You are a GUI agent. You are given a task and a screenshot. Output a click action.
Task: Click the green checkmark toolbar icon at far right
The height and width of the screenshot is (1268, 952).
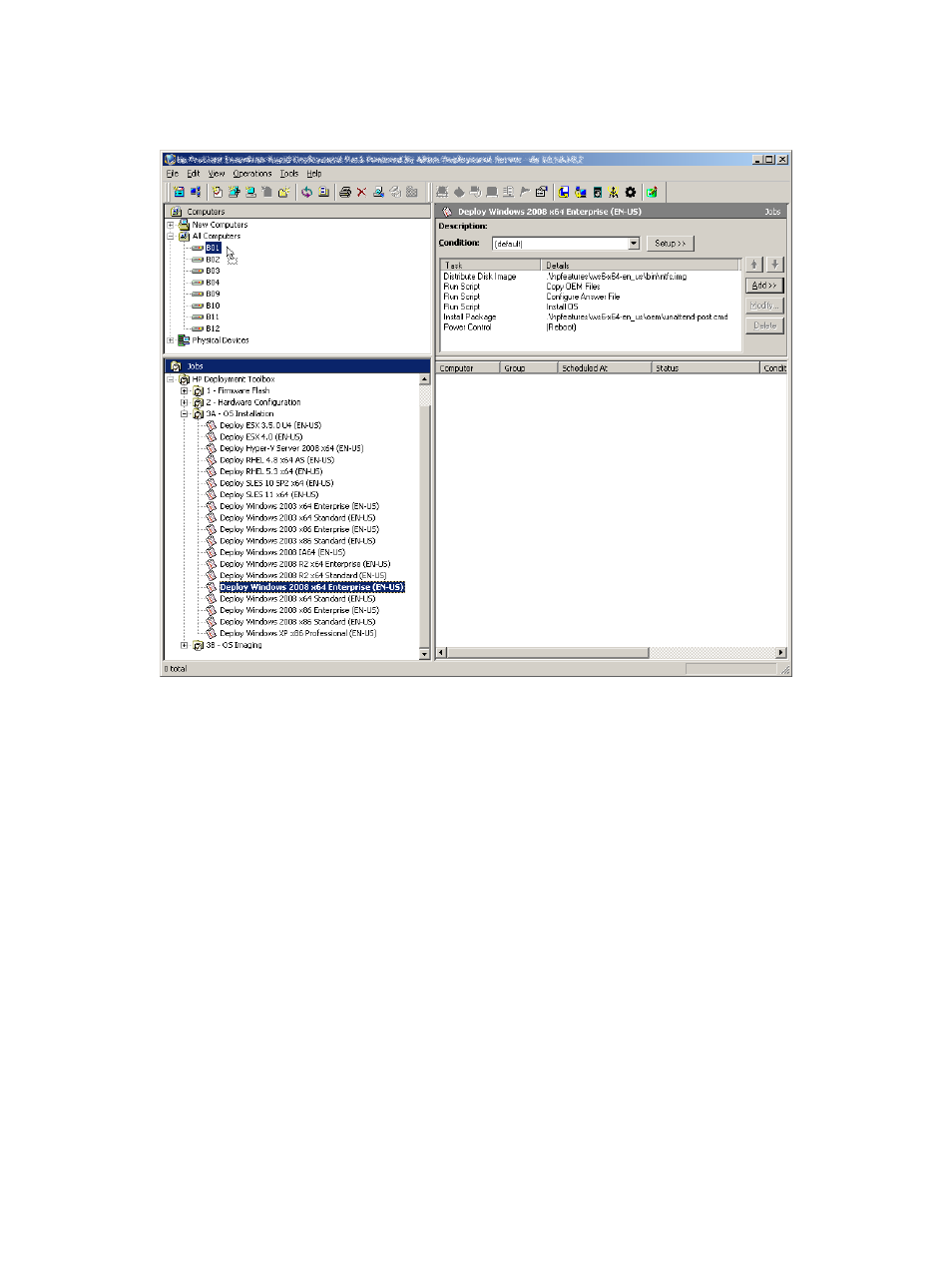(x=652, y=192)
